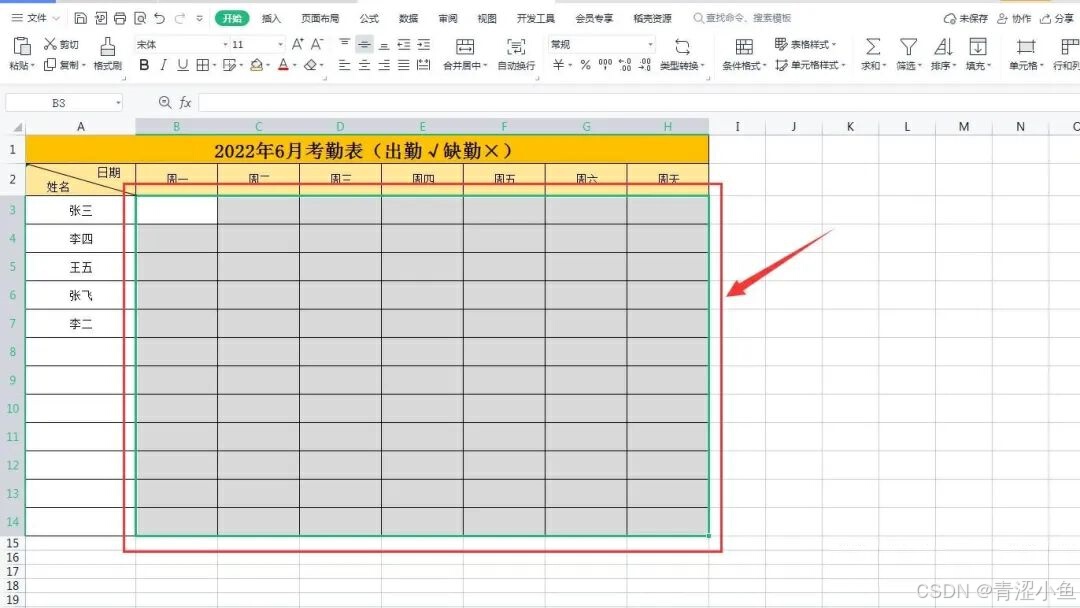Align text left in cells
This screenshot has width=1080, height=608.
click(x=344, y=65)
